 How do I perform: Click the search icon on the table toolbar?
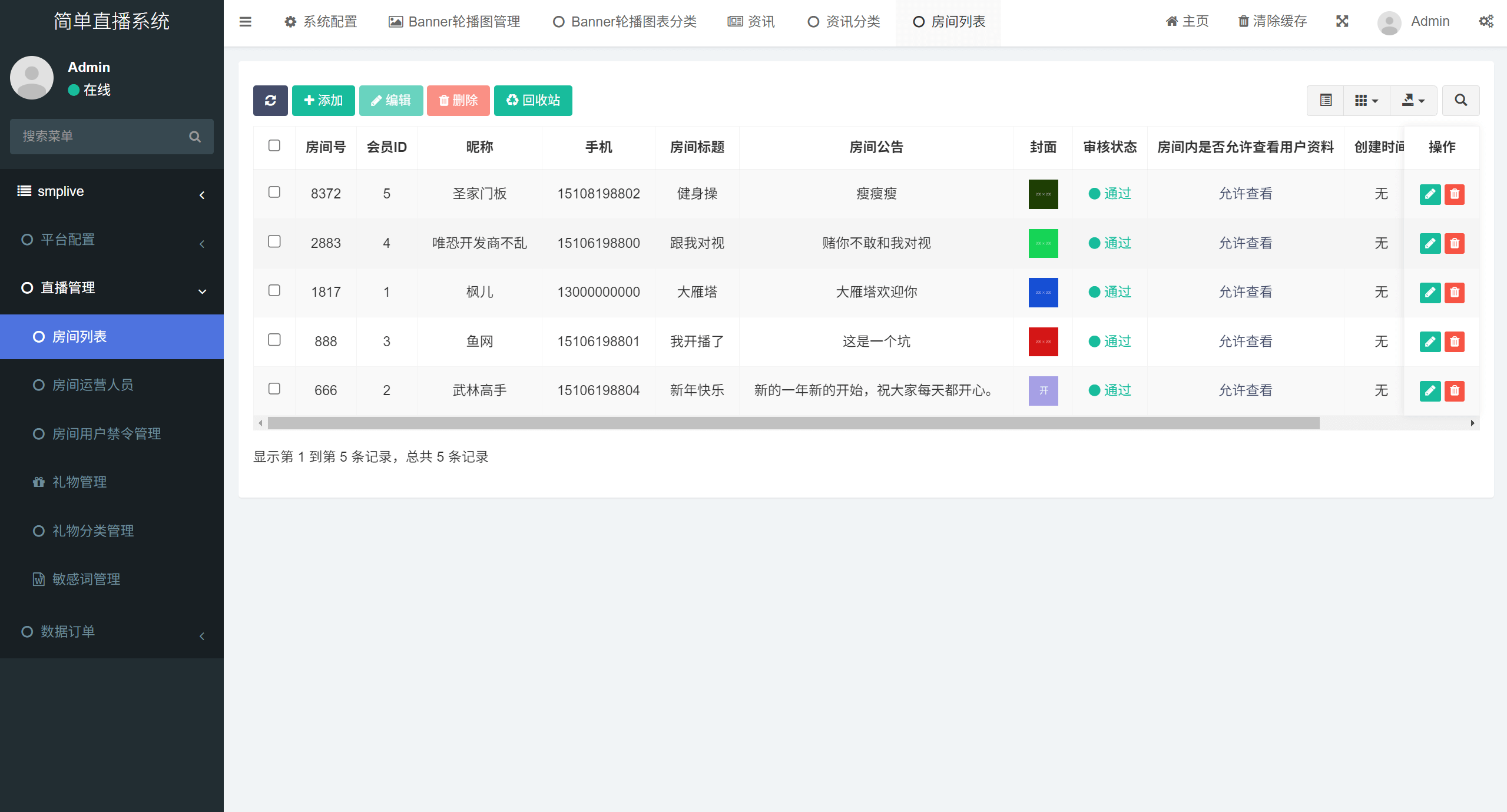click(x=1461, y=100)
